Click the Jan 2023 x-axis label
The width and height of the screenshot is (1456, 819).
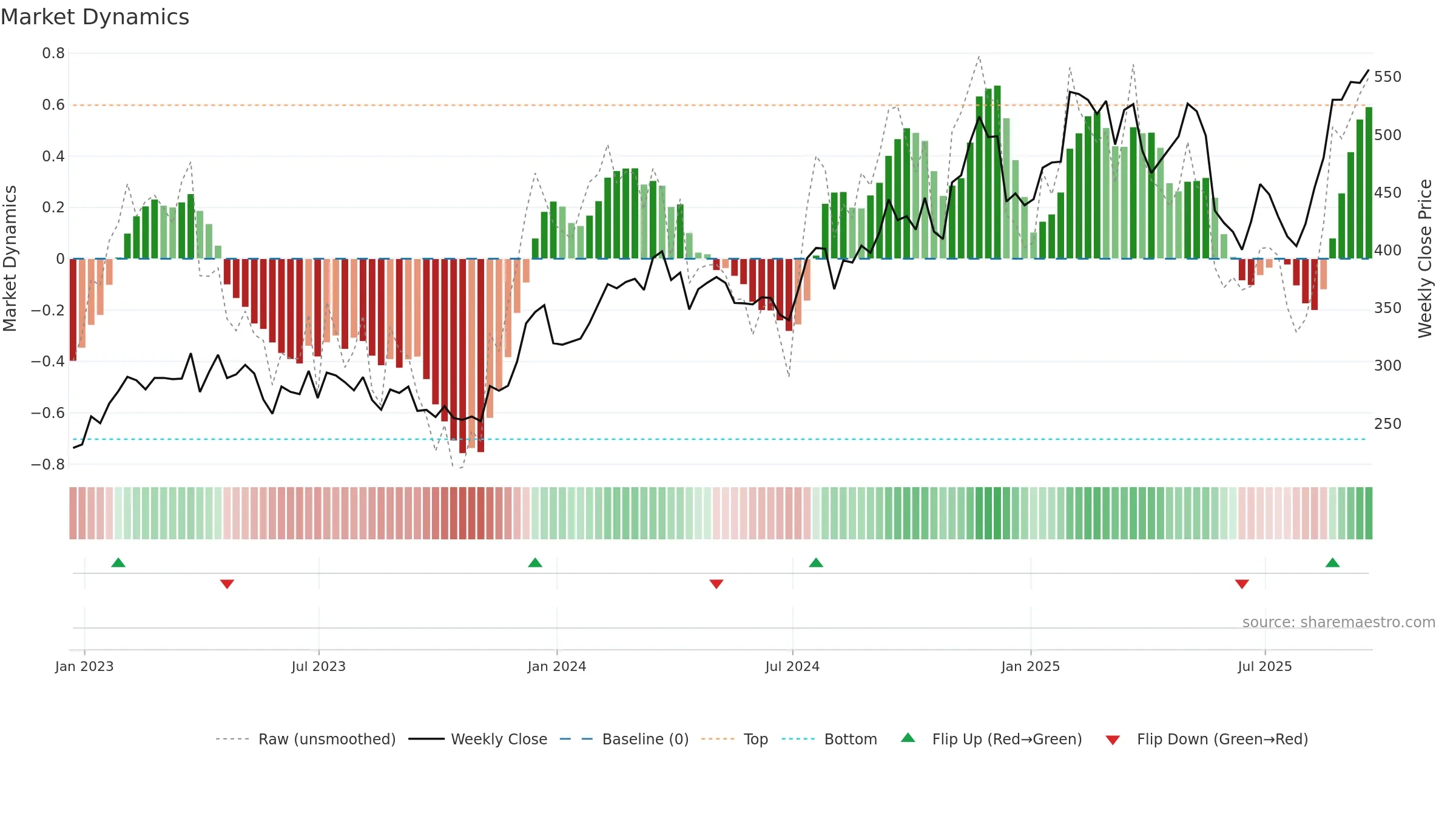pos(84,666)
